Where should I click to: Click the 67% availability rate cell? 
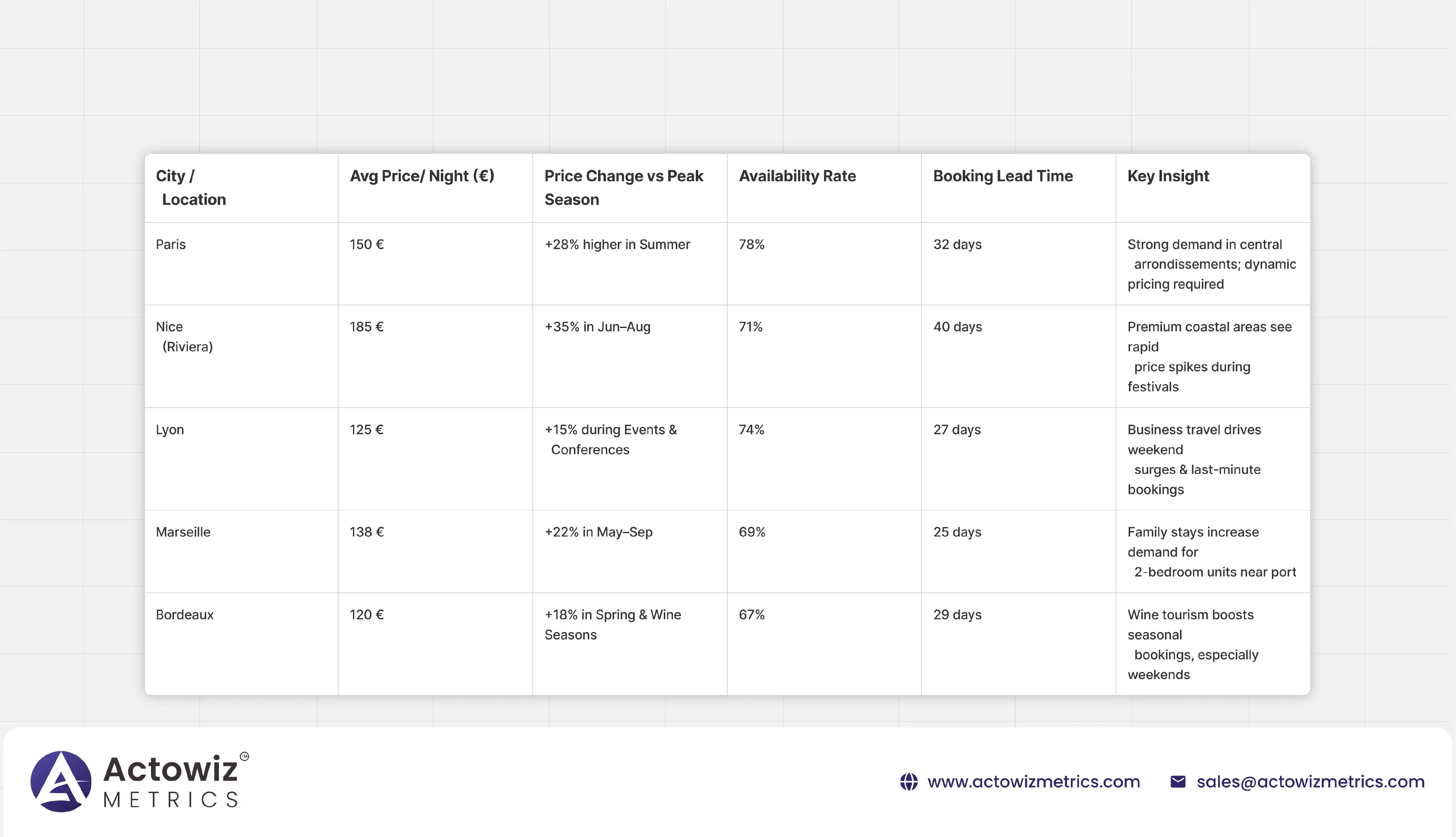pyautogui.click(x=751, y=615)
